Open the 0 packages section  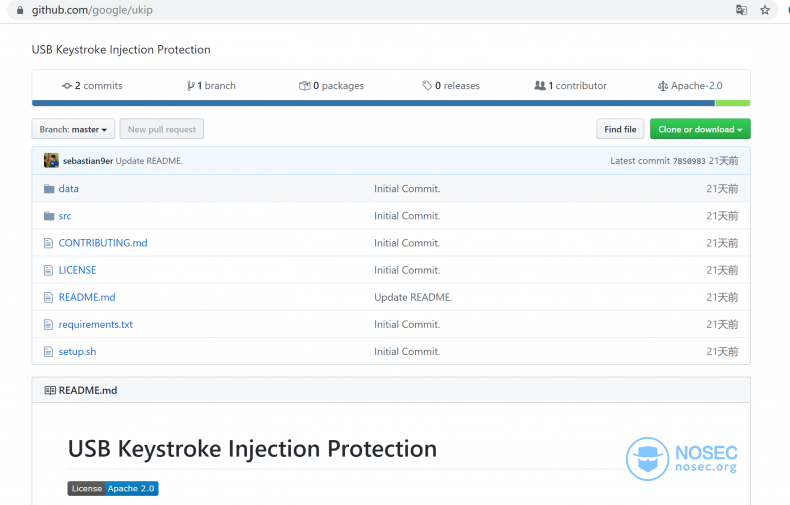coord(332,86)
